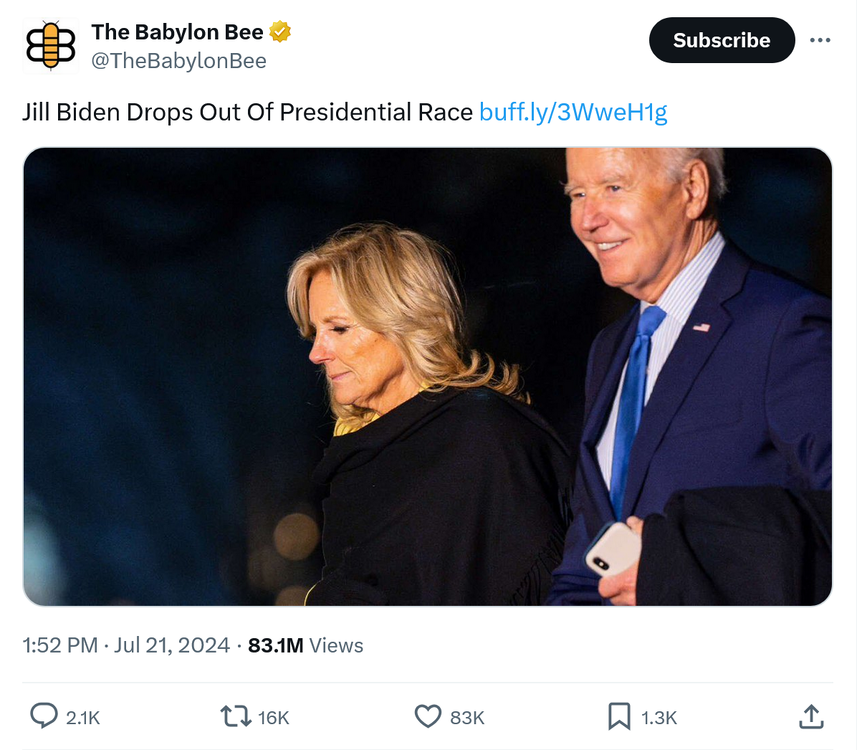
Task: Click the 83K likes count
Action: pos(467,717)
